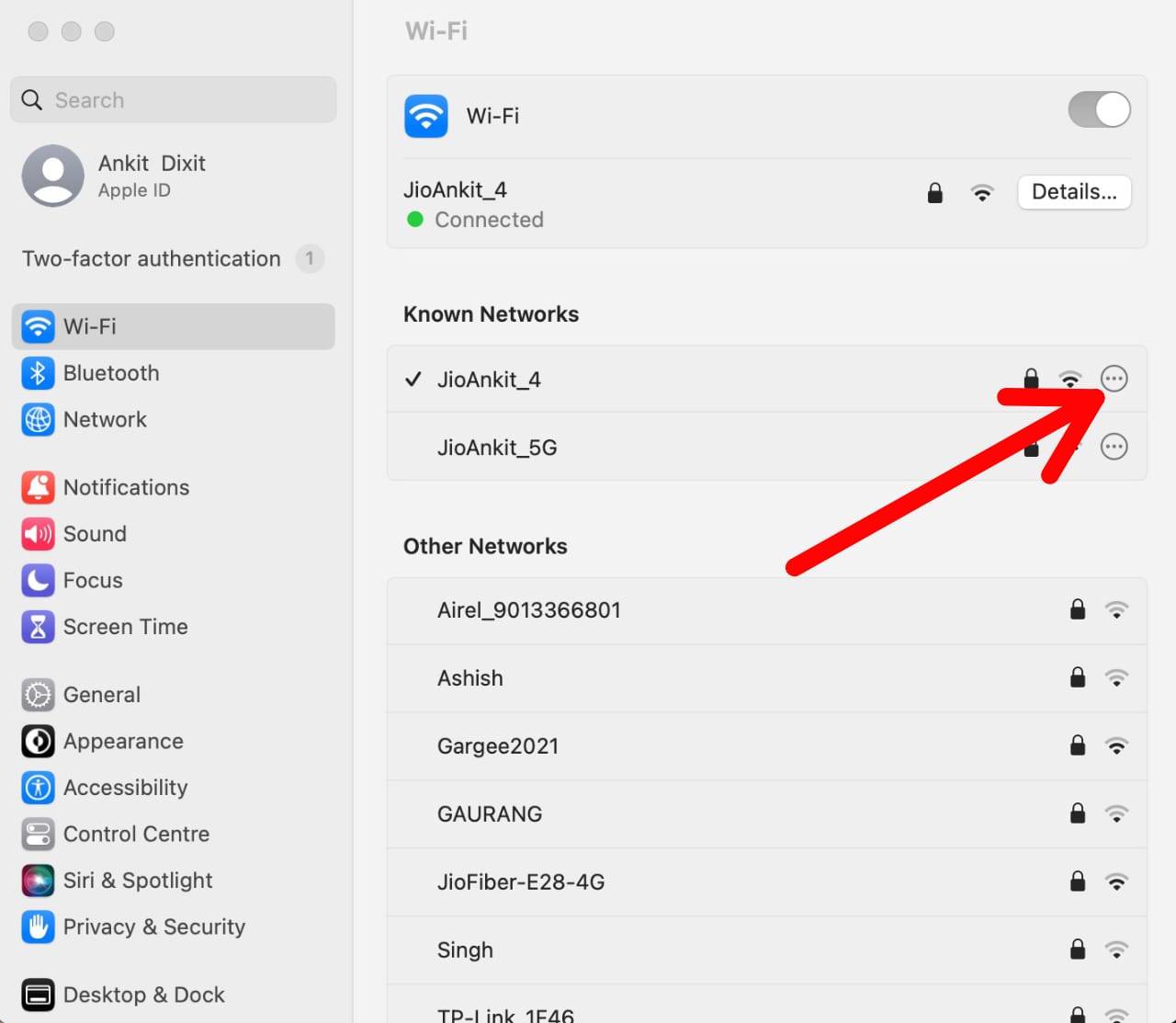Click the Details button for JioAnkit_4
1176x1023 pixels.
coord(1073,192)
